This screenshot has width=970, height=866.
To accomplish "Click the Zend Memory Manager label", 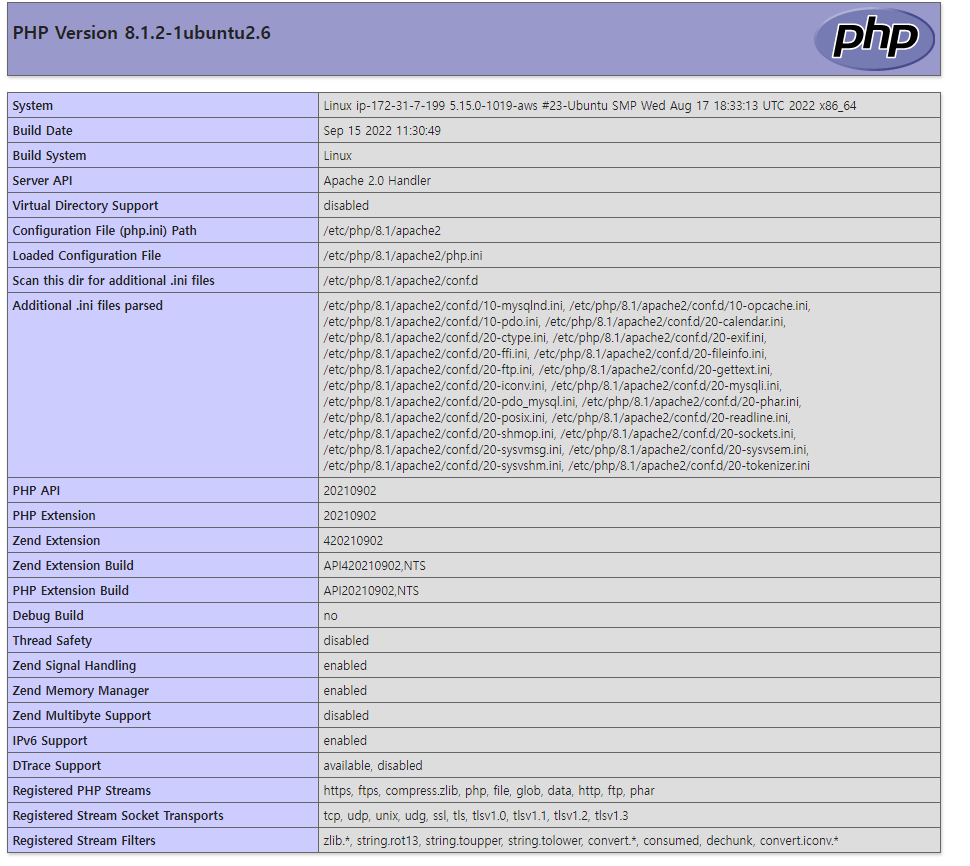I will [x=80, y=690].
